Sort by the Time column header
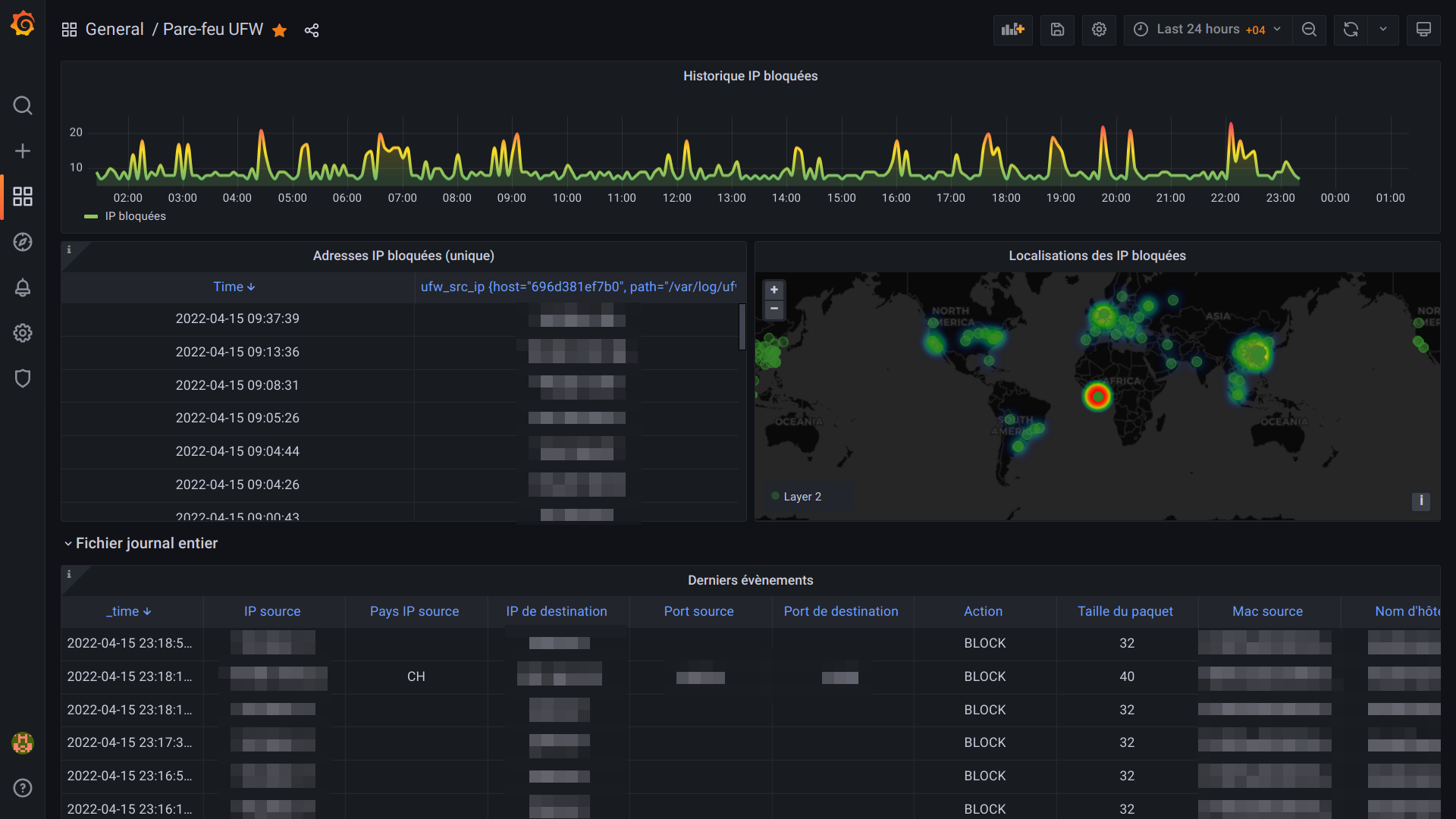This screenshot has height=819, width=1456. point(234,287)
